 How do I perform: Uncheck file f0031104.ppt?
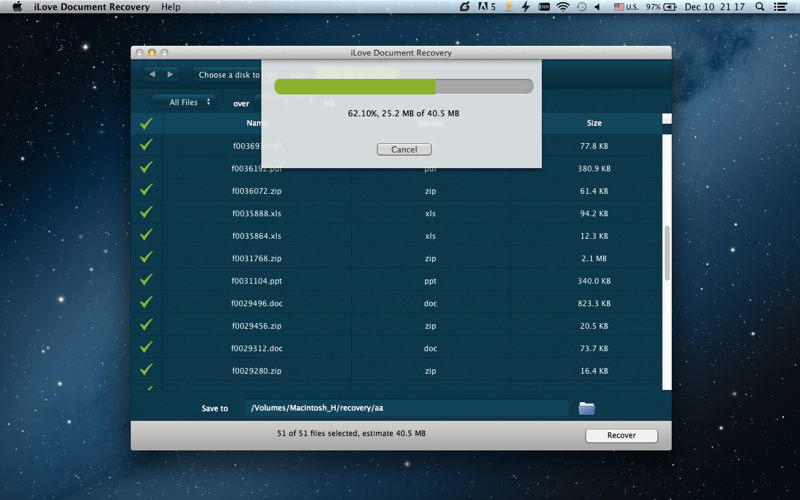tap(146, 280)
